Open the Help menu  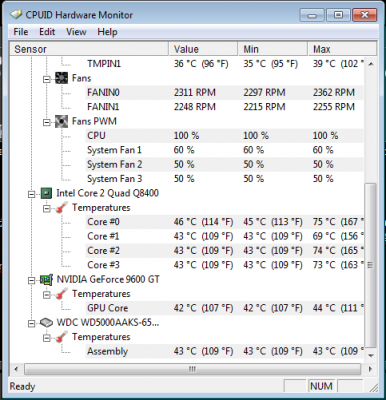click(107, 32)
